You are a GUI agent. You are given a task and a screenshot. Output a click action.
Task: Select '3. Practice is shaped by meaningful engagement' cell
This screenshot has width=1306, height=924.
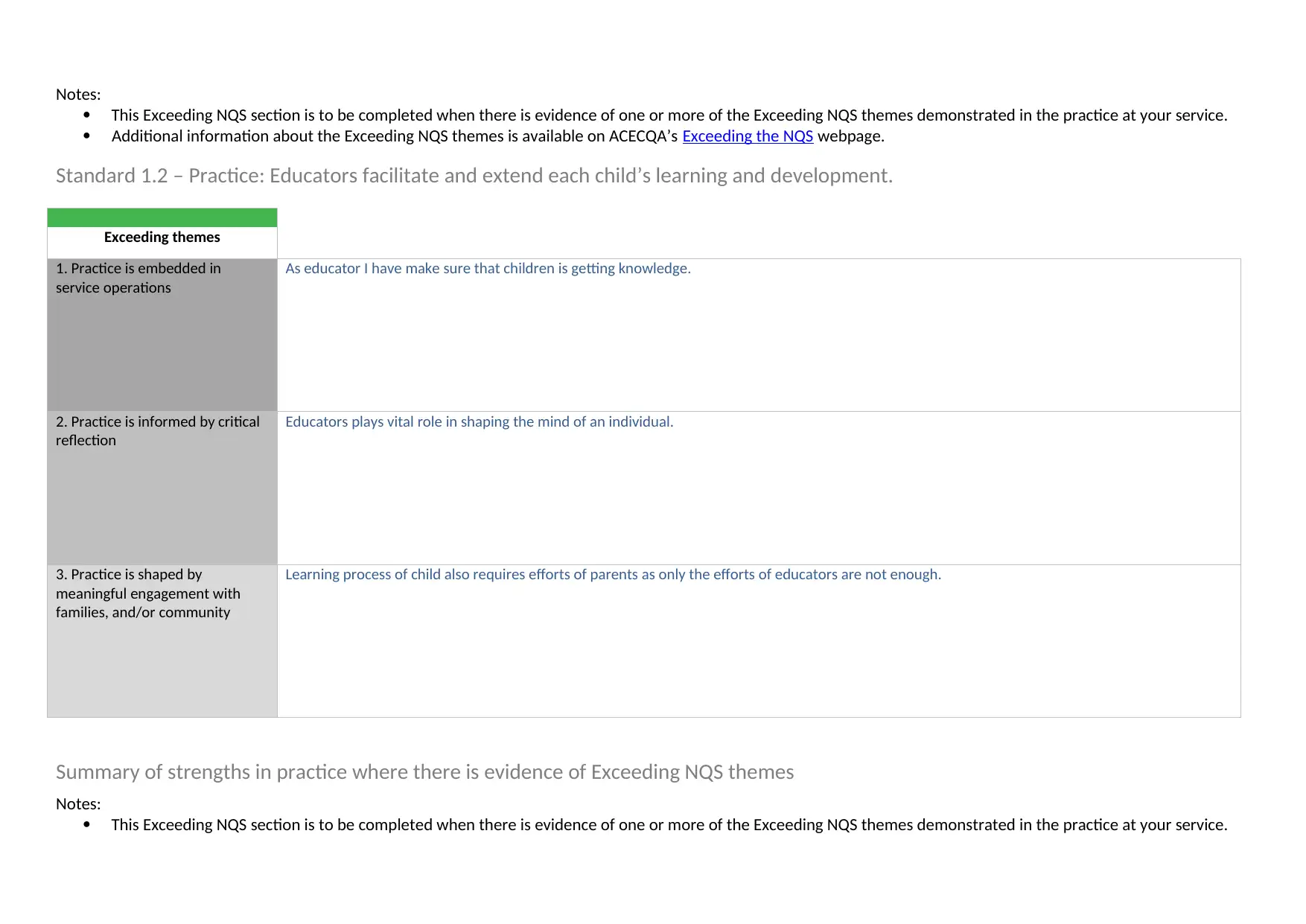[162, 641]
